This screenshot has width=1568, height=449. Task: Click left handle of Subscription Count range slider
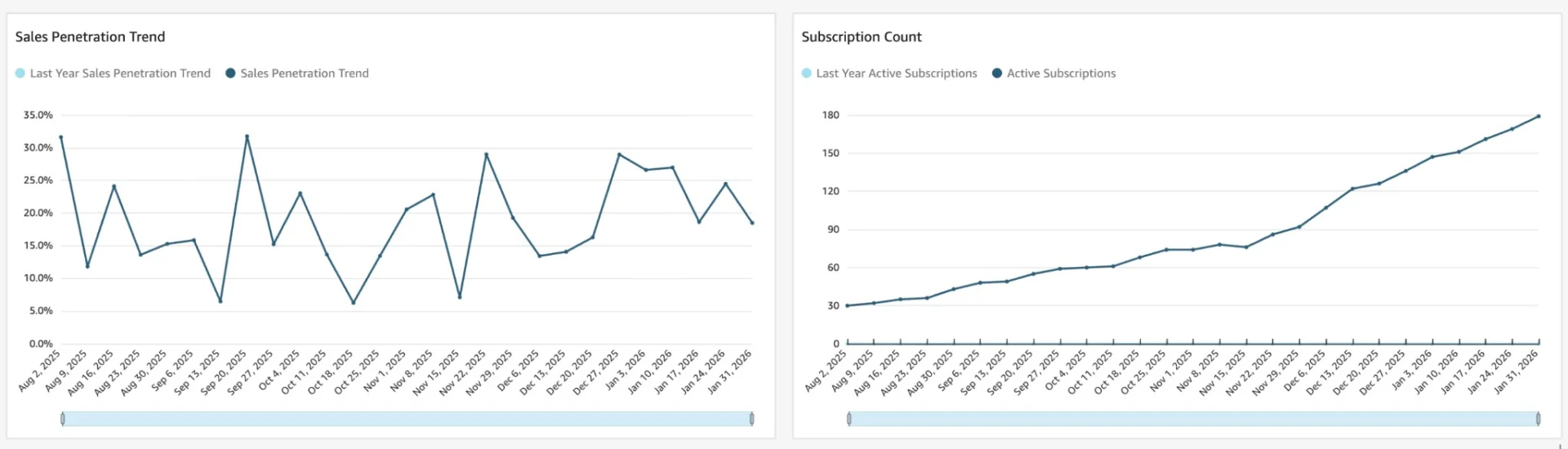(x=849, y=419)
